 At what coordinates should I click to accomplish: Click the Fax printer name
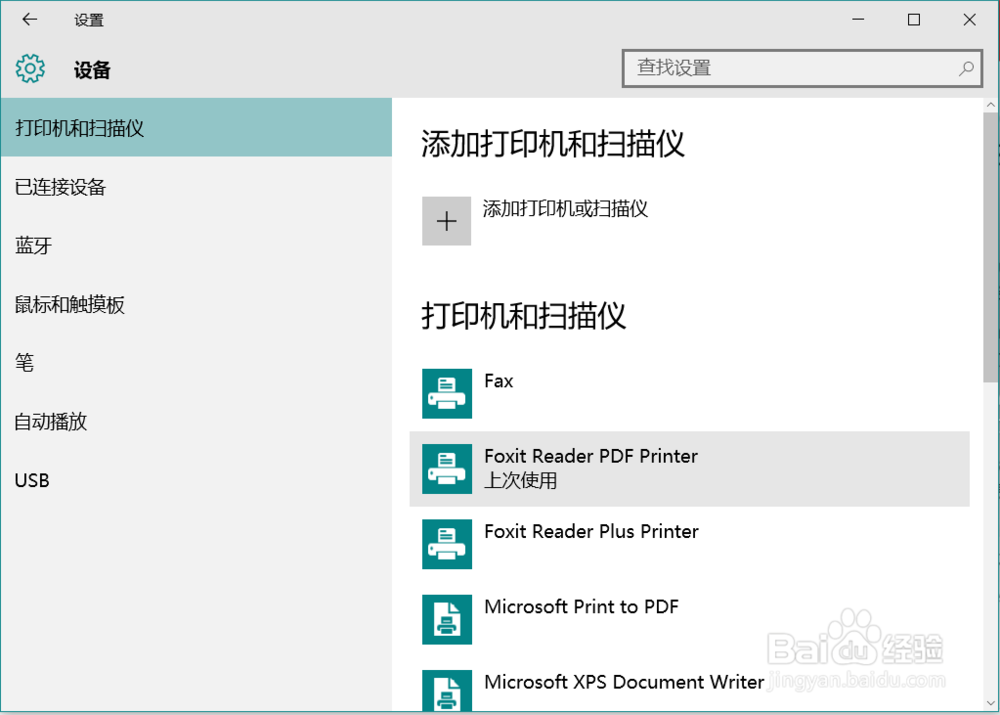coord(499,381)
